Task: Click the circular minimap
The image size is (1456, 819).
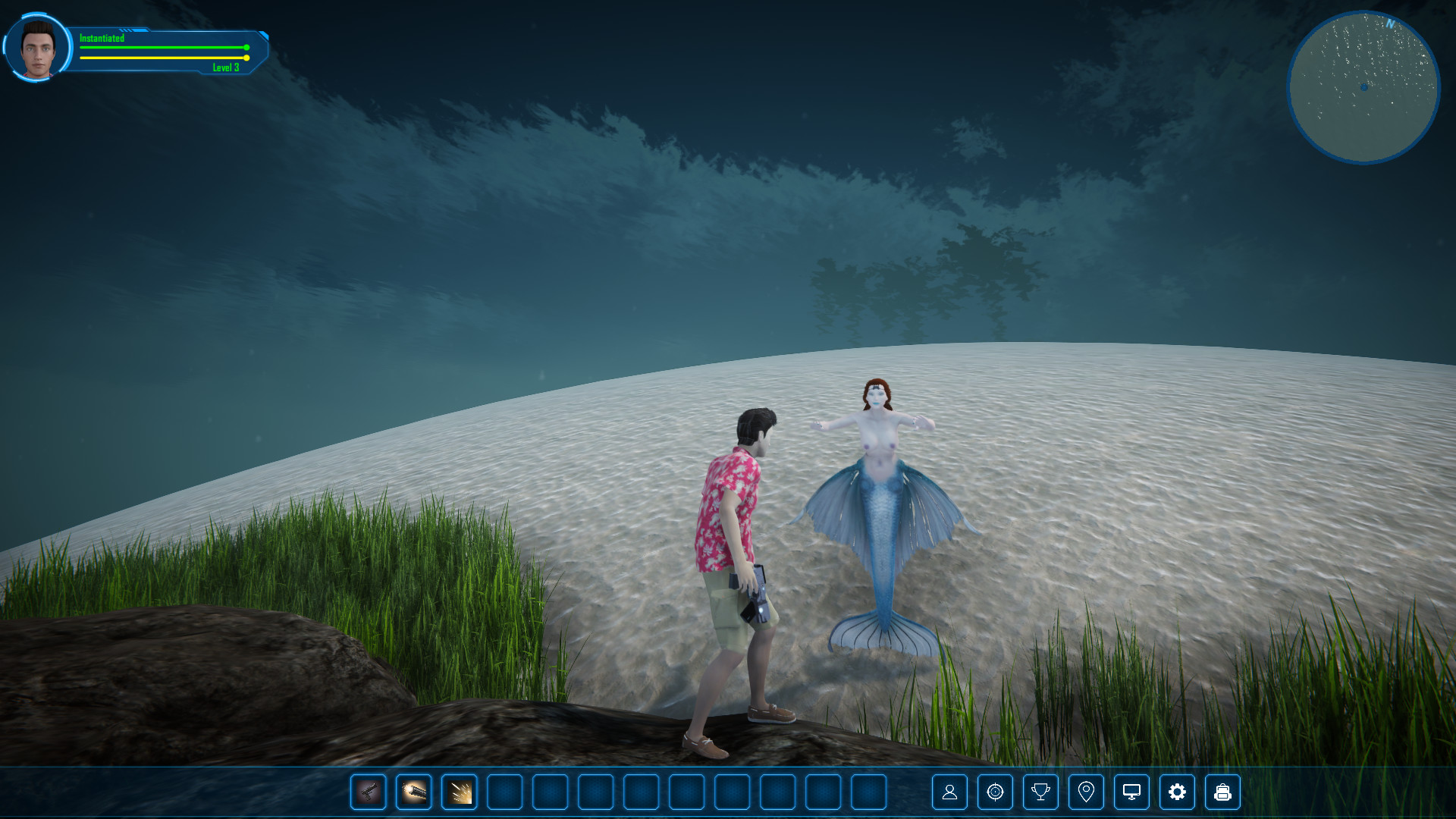Action: tap(1363, 87)
